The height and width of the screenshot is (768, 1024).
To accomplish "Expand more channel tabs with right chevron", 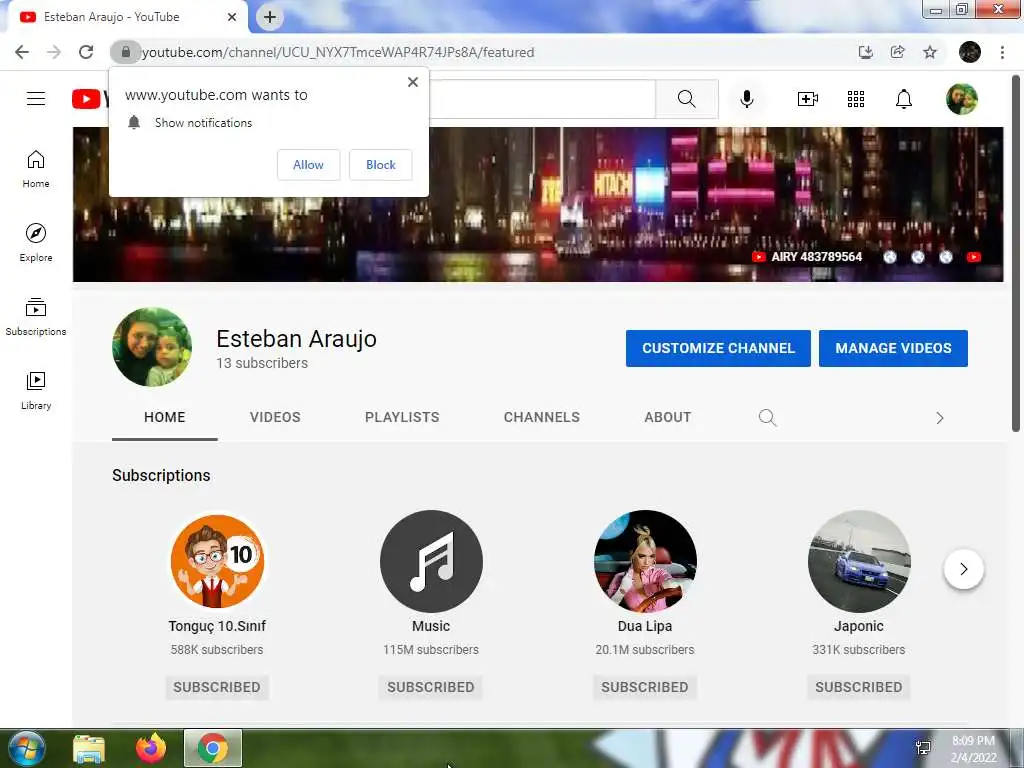I will tap(940, 418).
